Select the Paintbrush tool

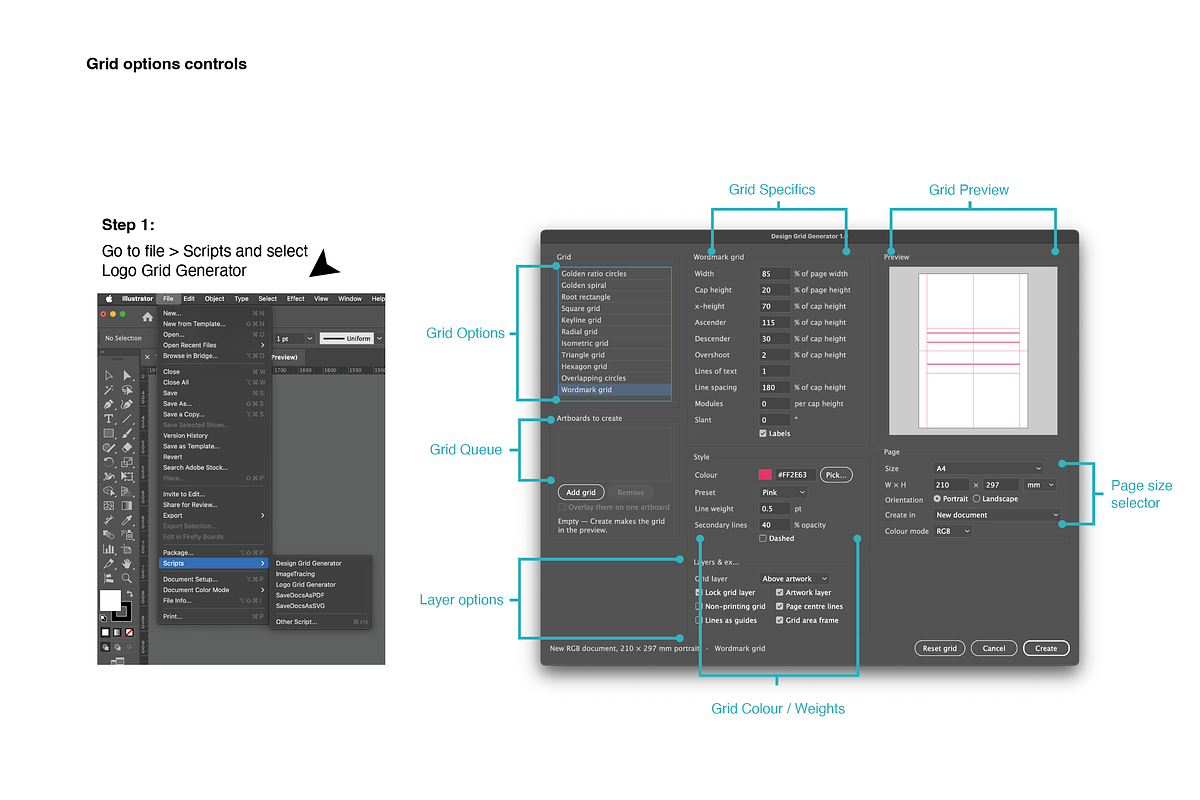click(x=127, y=433)
